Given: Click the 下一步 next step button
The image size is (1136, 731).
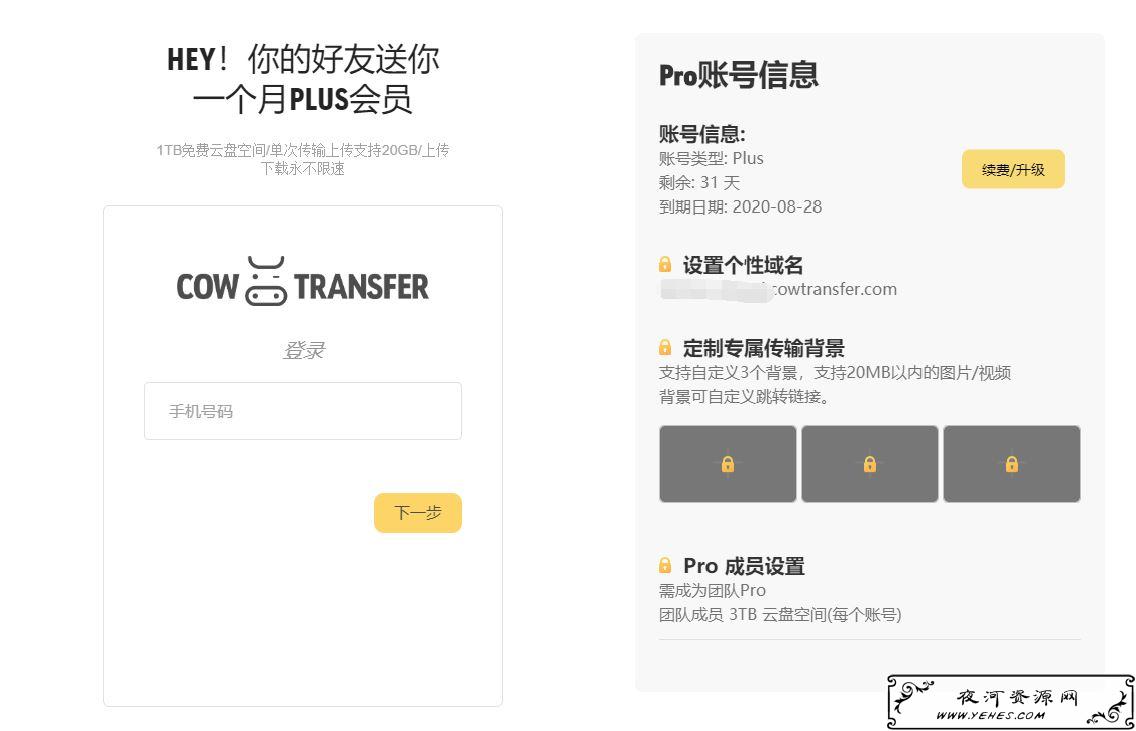Looking at the screenshot, I should point(418,513).
